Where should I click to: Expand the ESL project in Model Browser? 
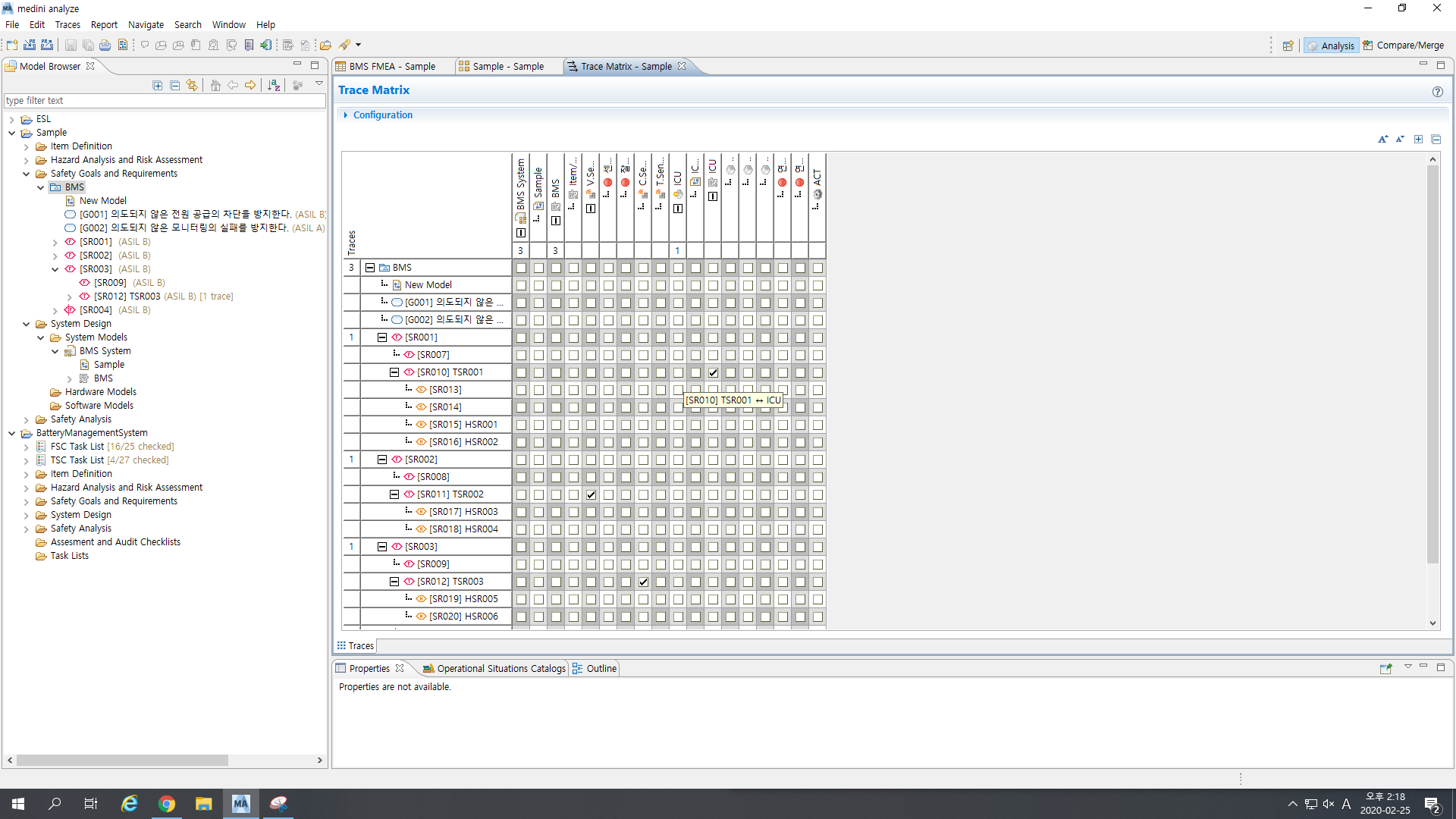click(x=12, y=119)
